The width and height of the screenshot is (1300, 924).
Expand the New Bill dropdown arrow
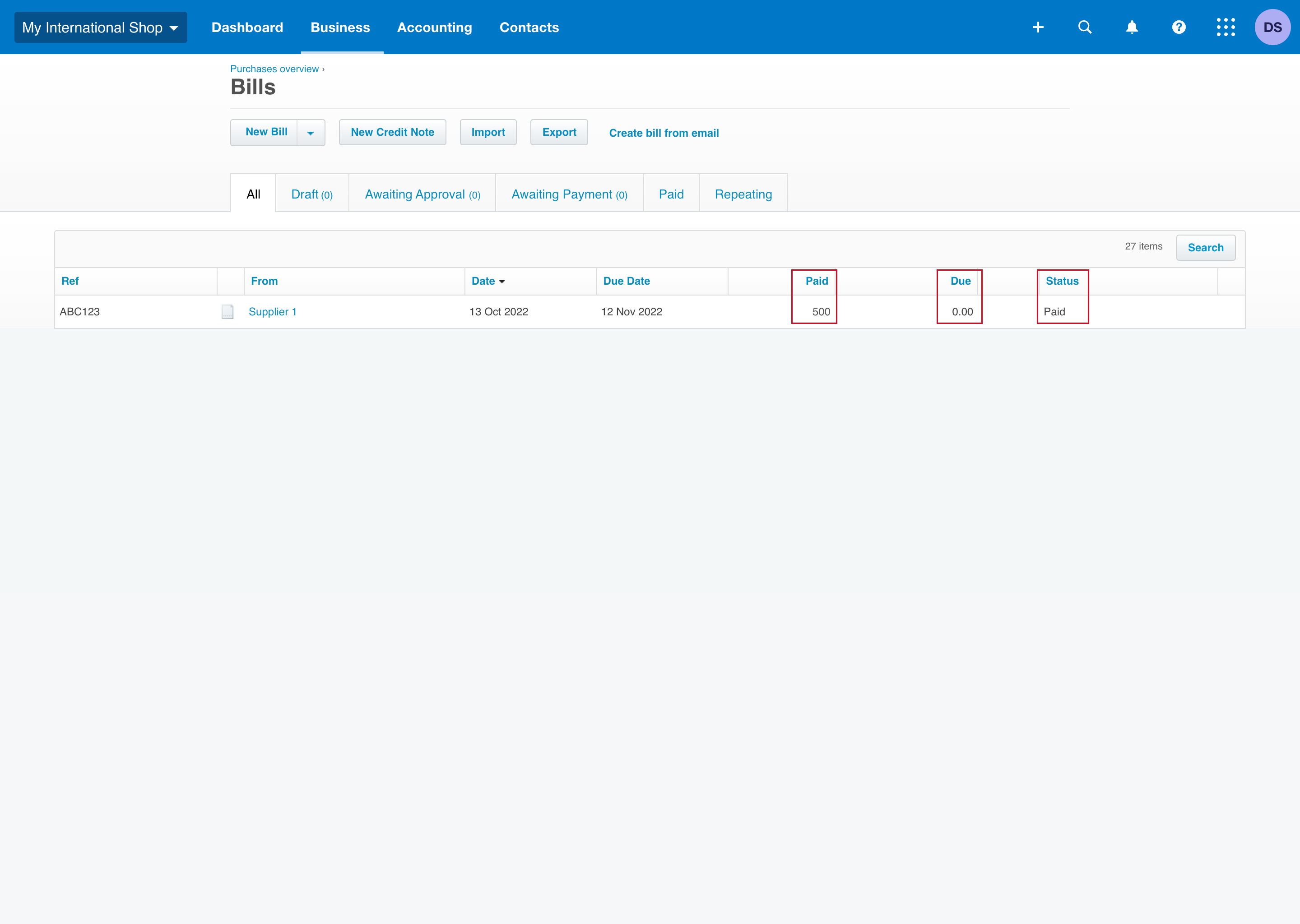tap(311, 132)
